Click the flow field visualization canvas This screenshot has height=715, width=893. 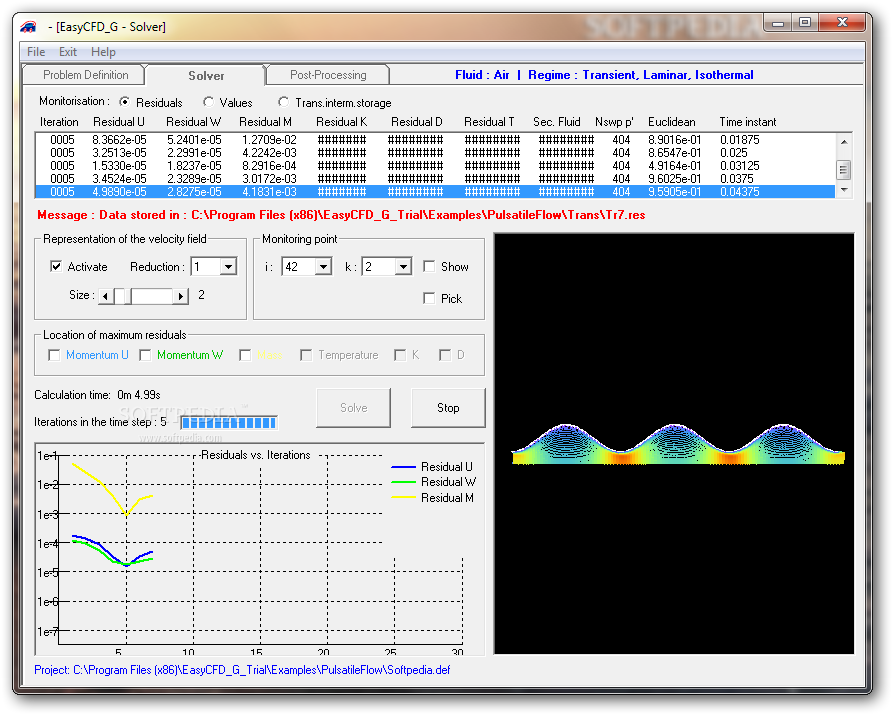(674, 443)
